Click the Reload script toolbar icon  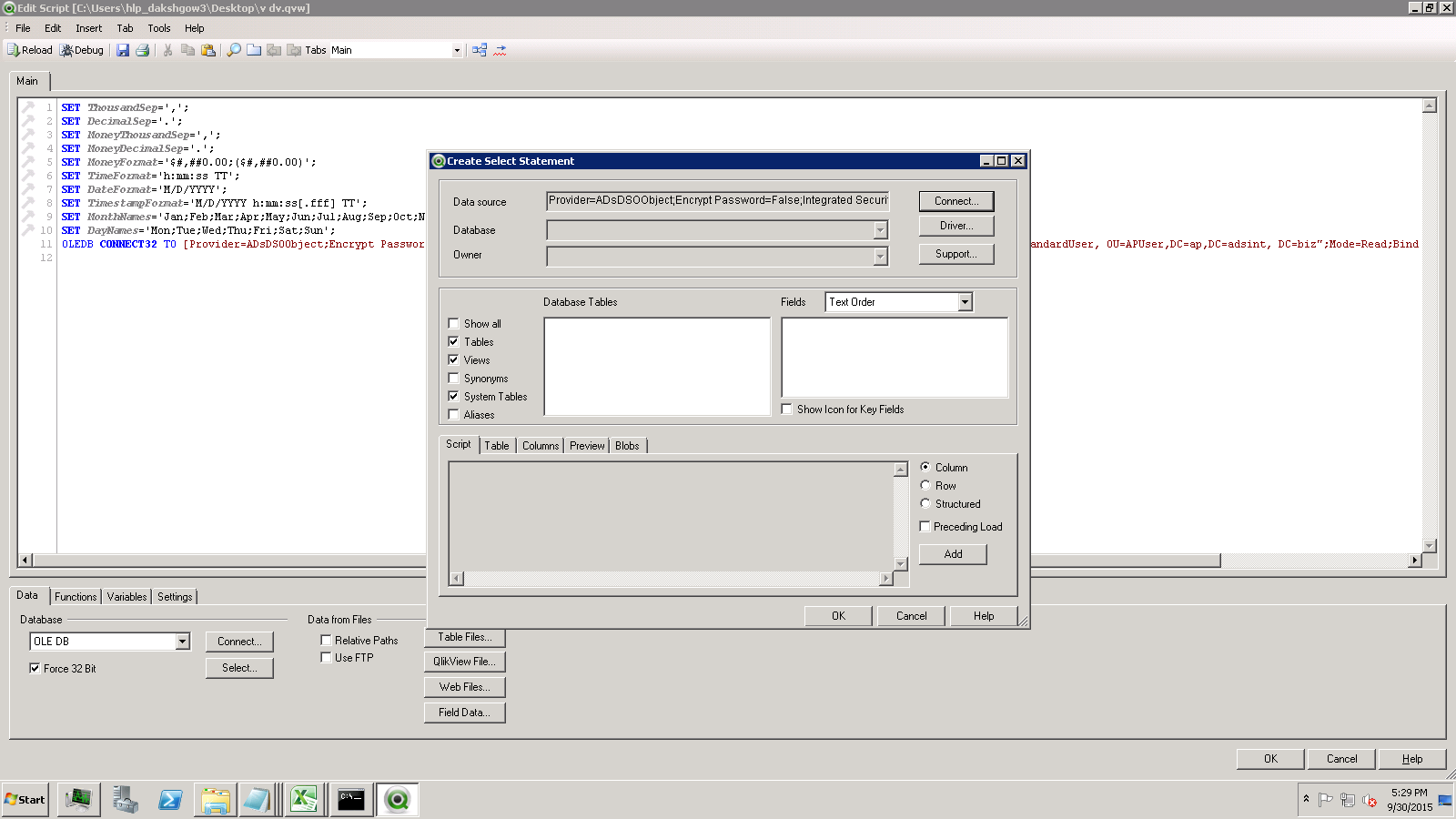tap(29, 50)
